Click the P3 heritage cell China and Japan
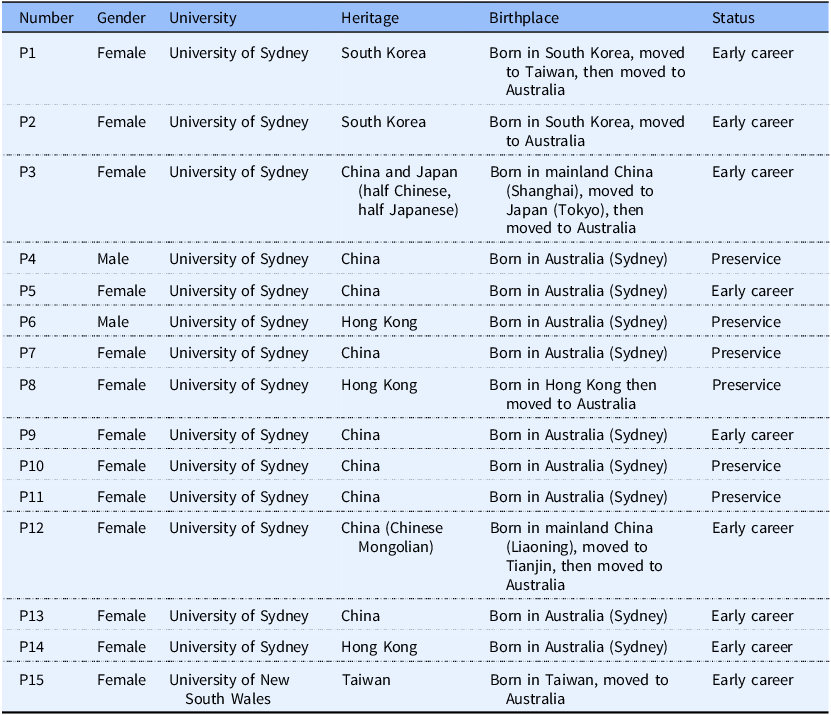The width and height of the screenshot is (831, 715). (400, 190)
